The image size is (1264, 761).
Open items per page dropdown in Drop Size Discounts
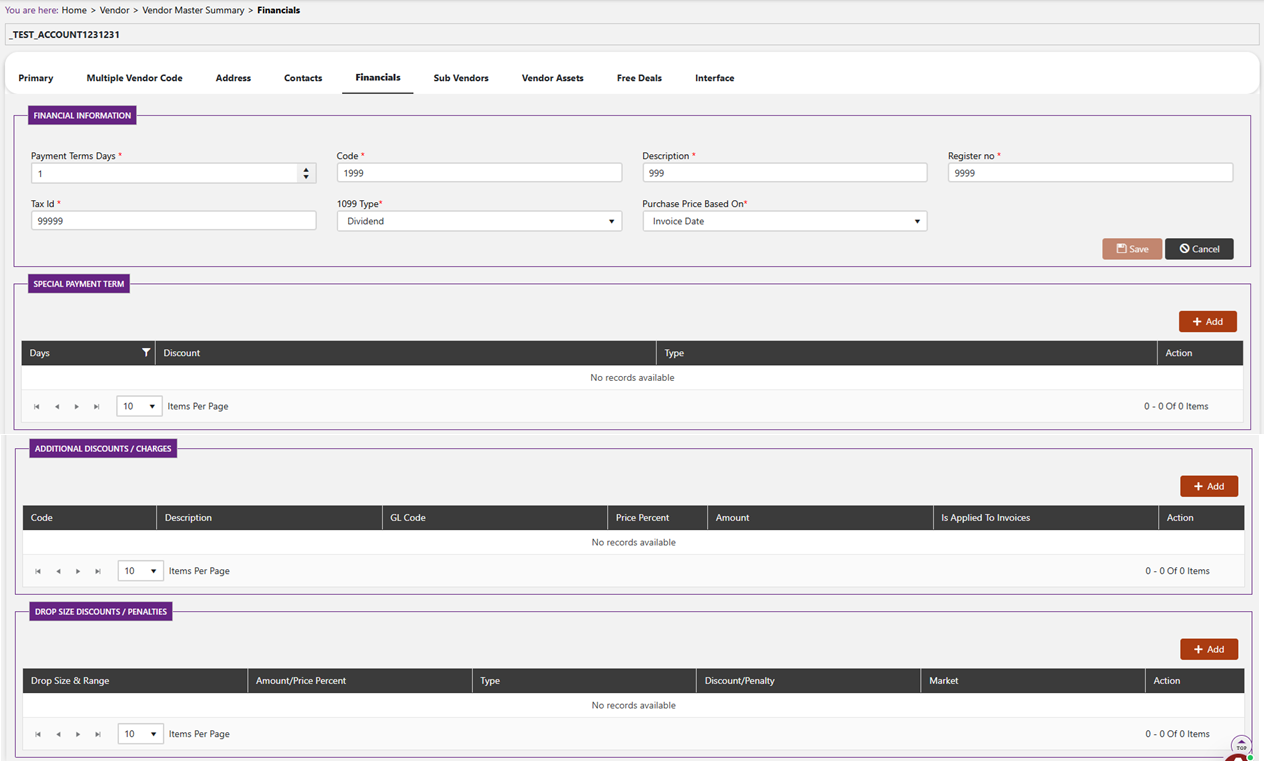140,734
